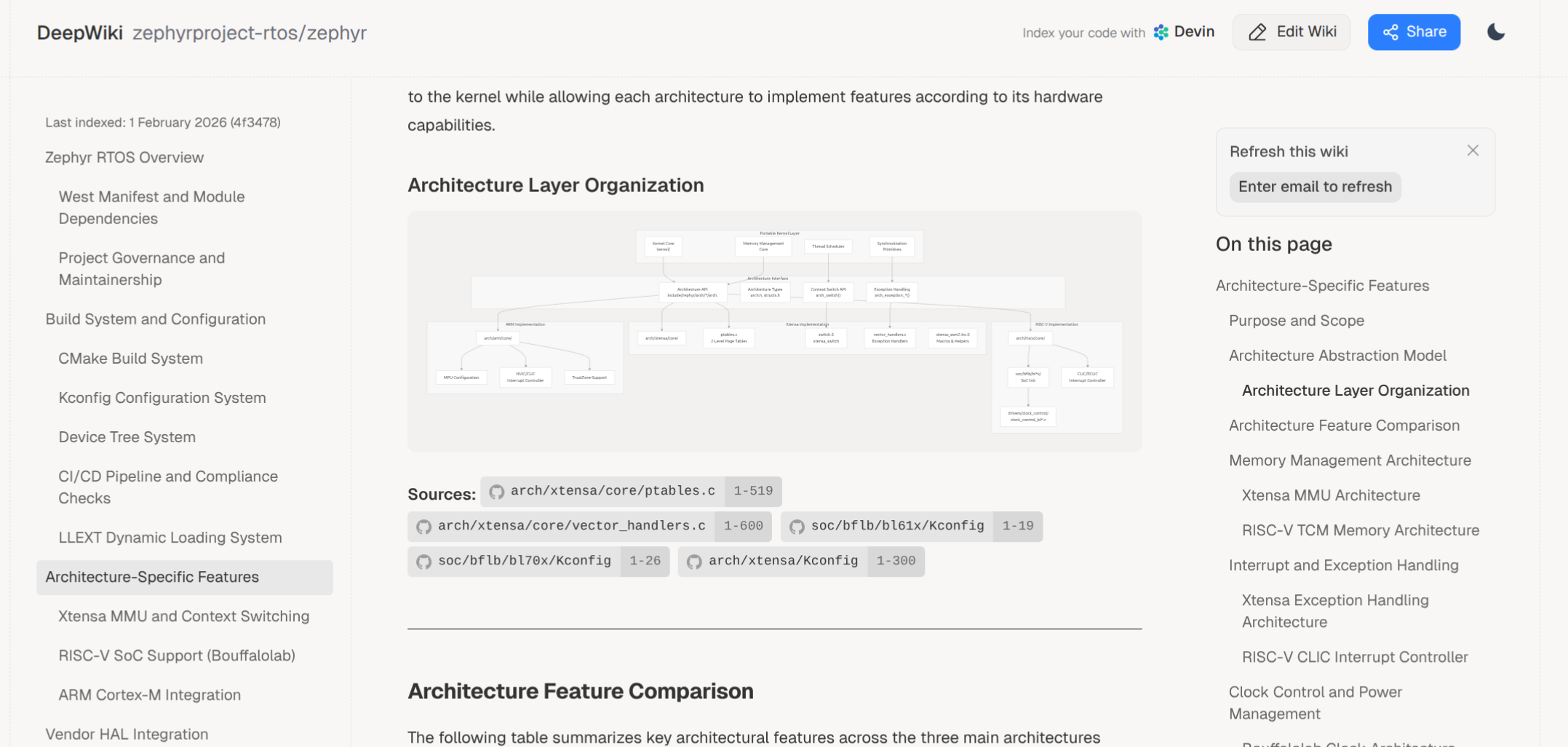Open the soc/bflb/bl70x/Kconfig GitHub source link
This screenshot has width=1568, height=747.
coord(524,561)
